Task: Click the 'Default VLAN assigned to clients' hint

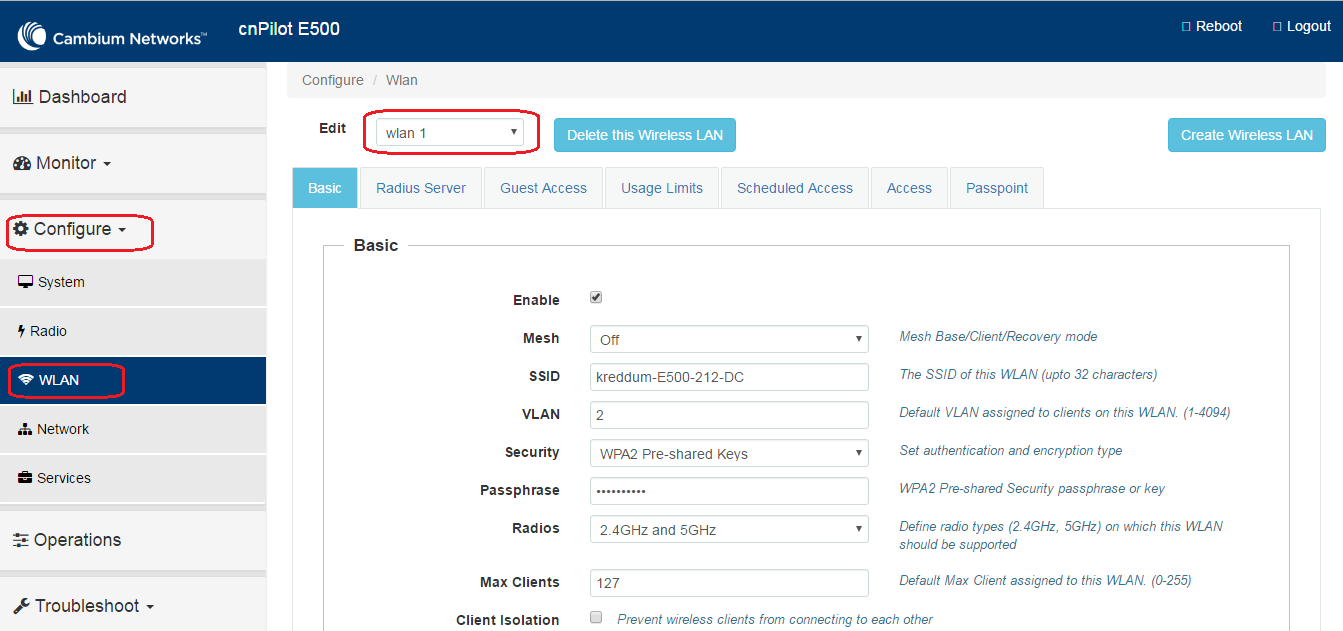Action: (x=1064, y=413)
